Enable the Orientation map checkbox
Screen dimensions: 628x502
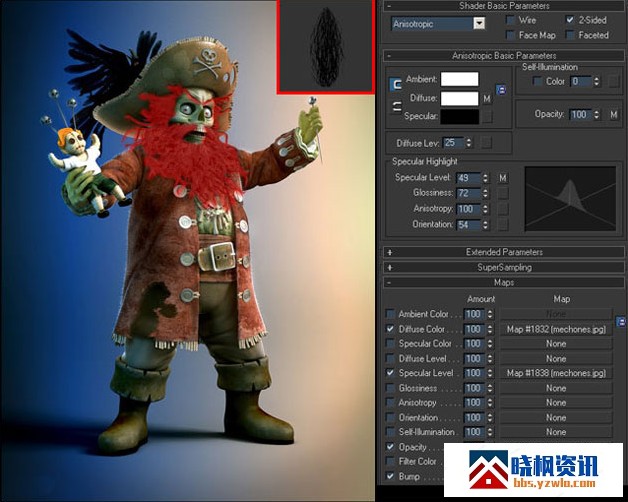[x=390, y=417]
